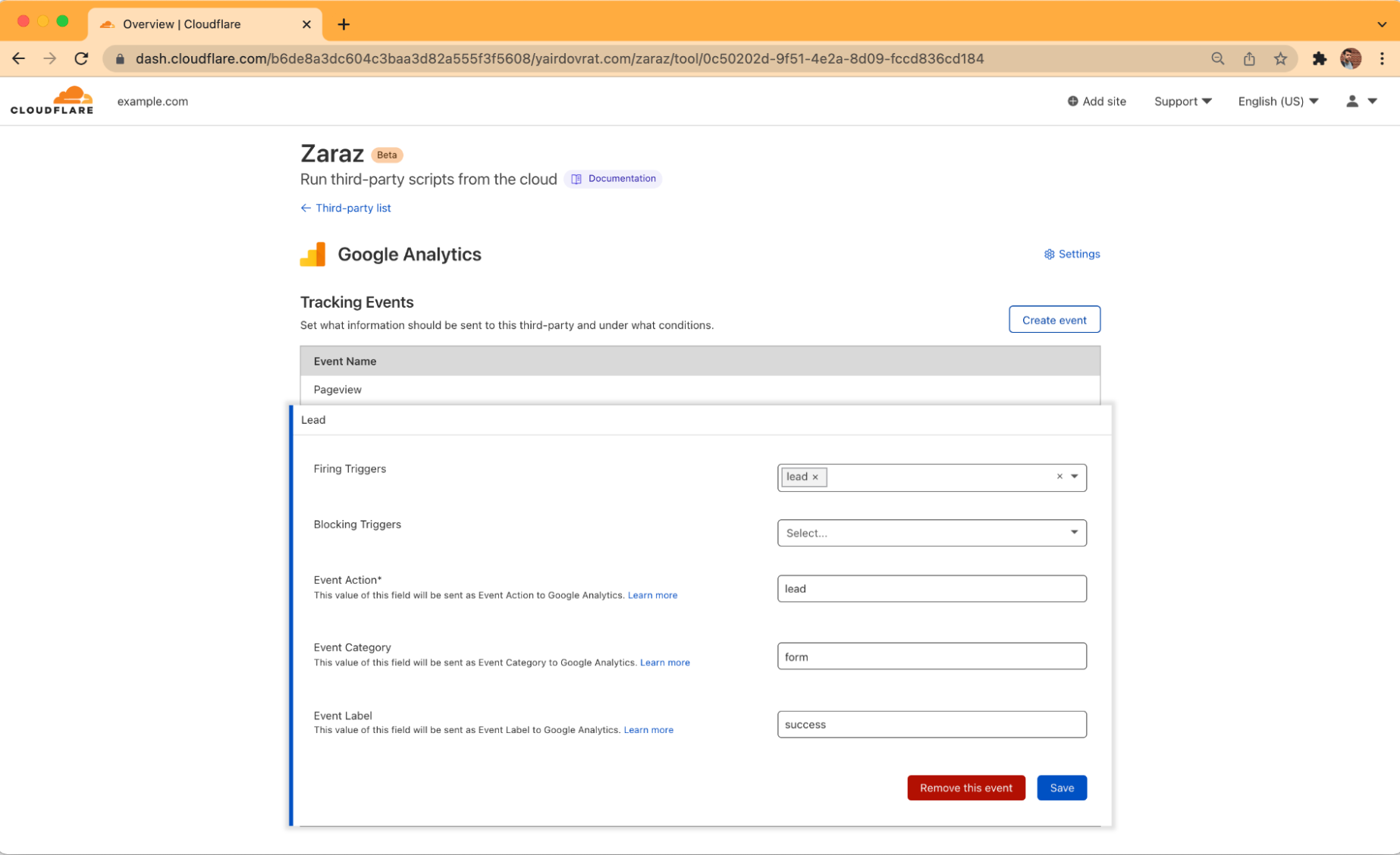Click the Cloudflare logo

tap(52, 100)
